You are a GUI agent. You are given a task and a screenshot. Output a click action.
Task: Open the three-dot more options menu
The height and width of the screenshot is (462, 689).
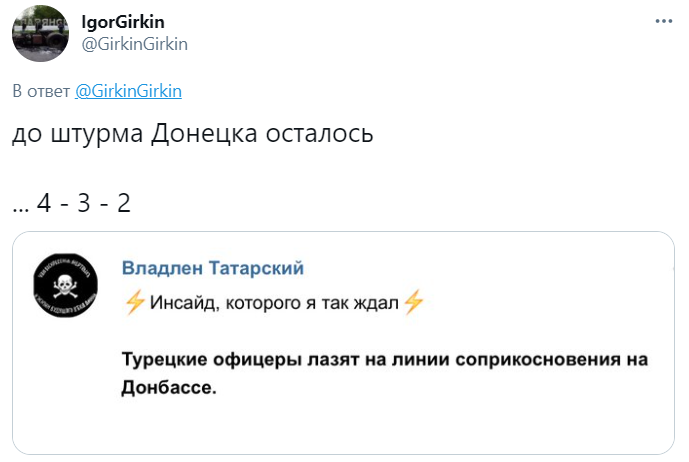coord(664,21)
